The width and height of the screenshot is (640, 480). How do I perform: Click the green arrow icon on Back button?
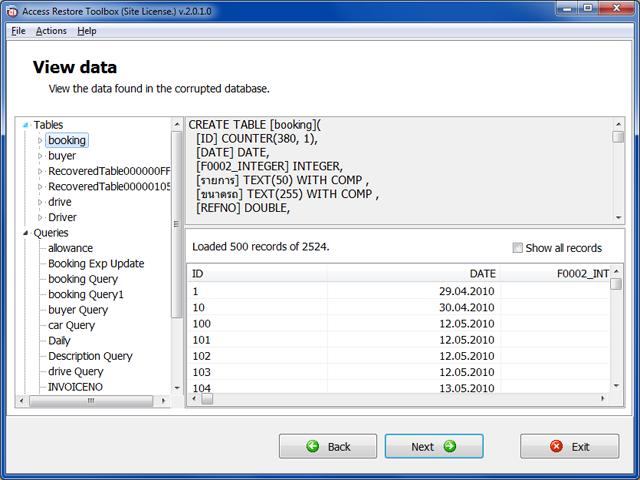click(313, 446)
